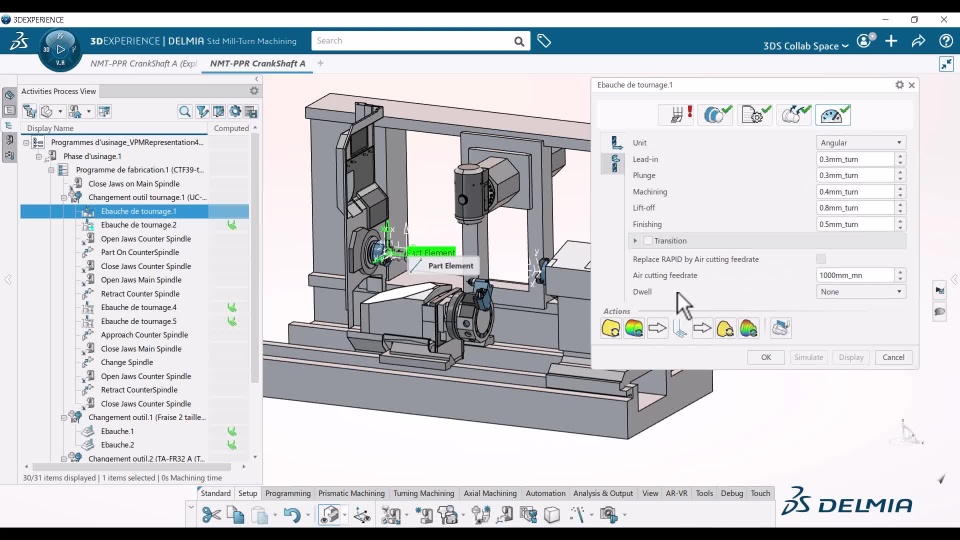The width and height of the screenshot is (960, 540).
Task: Increase the Lead-in value with its up stepper
Action: tap(900, 156)
